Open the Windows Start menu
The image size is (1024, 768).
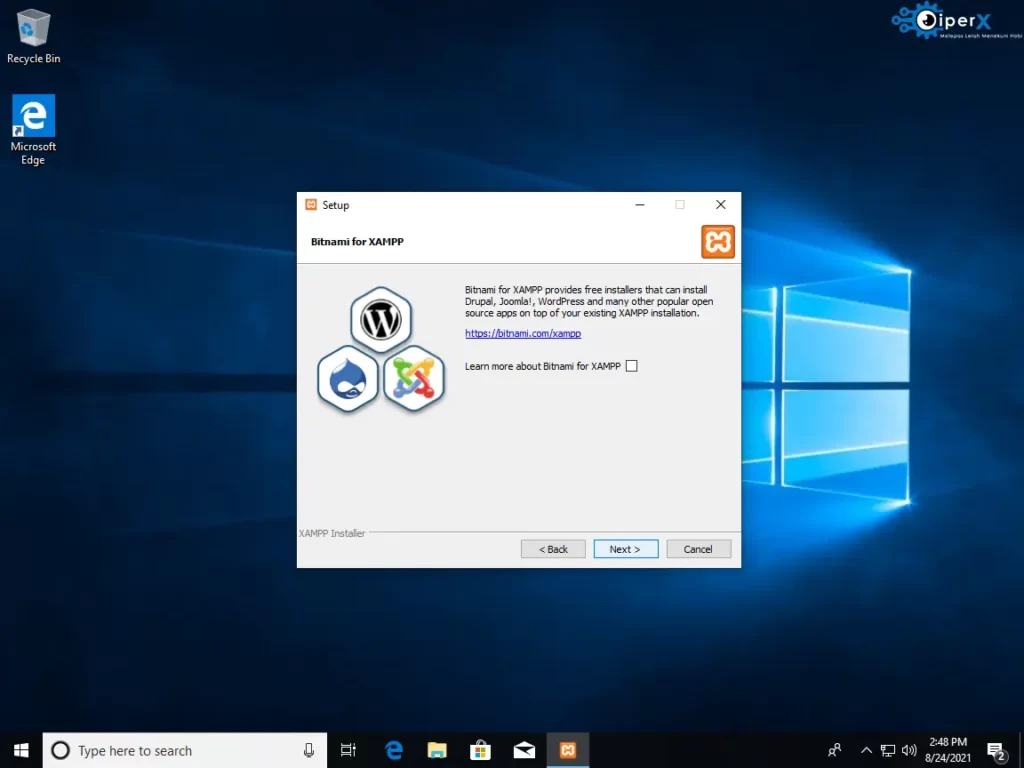pyautogui.click(x=21, y=750)
